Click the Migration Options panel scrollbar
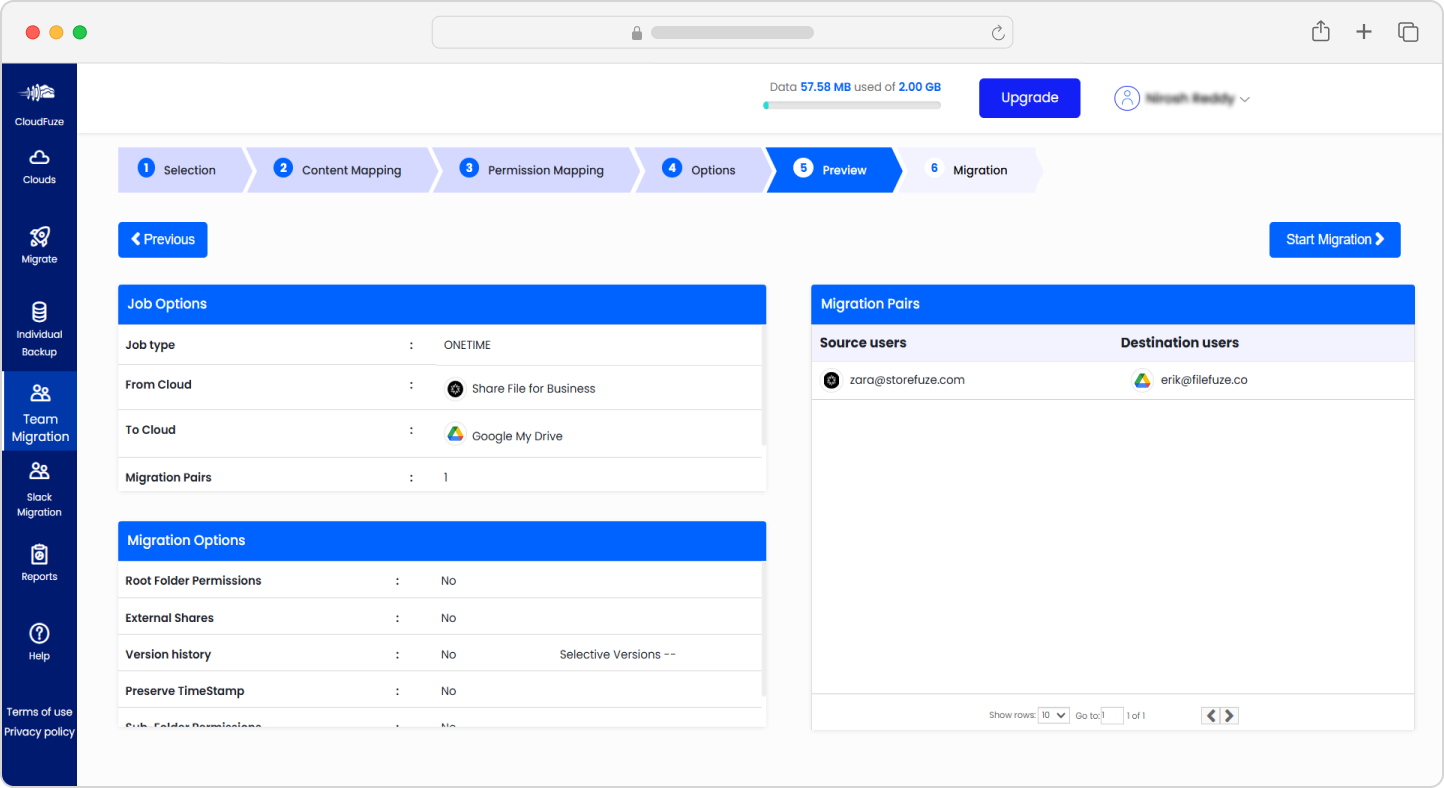1444x788 pixels. (x=763, y=628)
